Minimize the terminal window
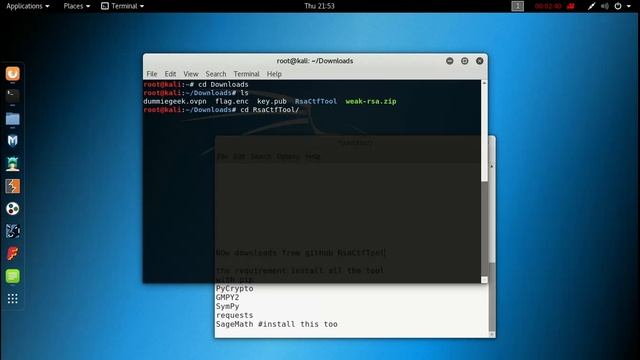The width and height of the screenshot is (640, 360). [450, 61]
